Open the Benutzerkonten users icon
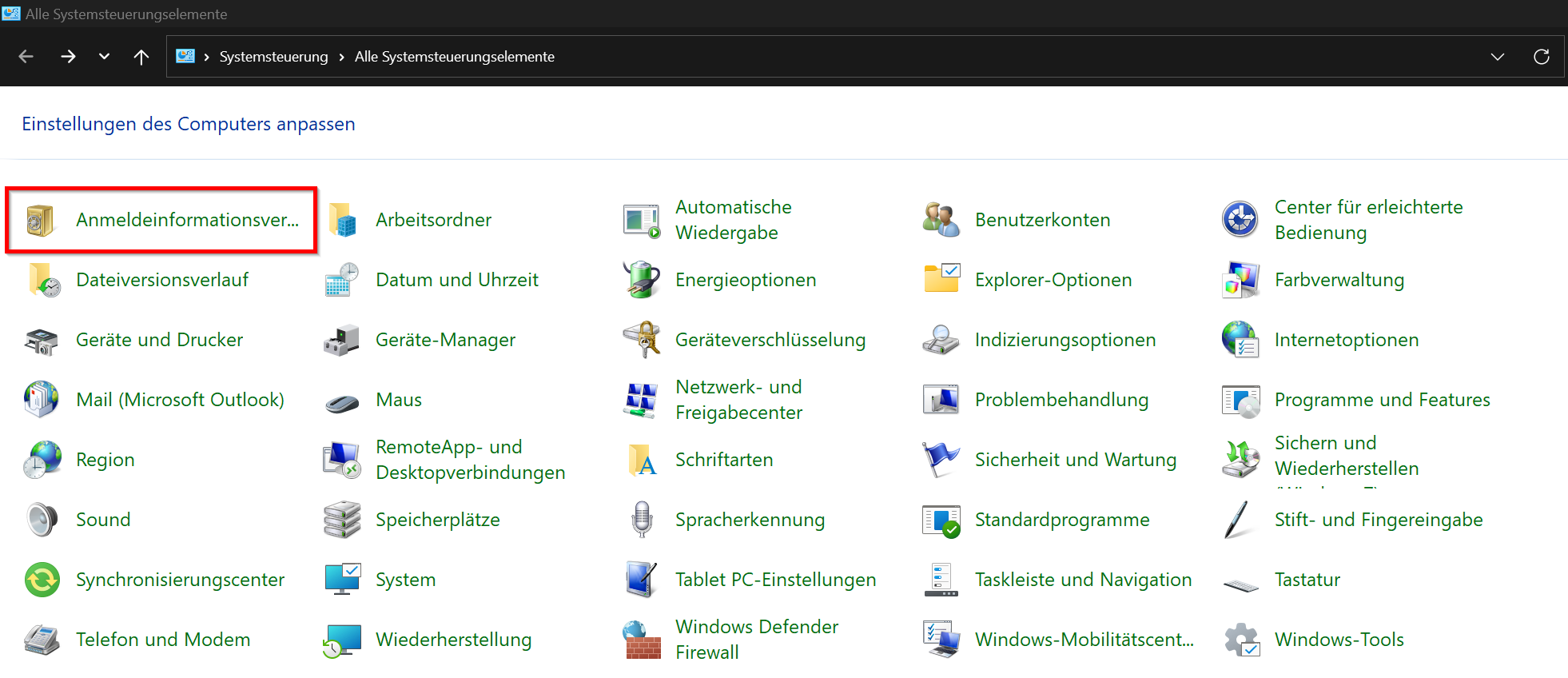This screenshot has height=678, width=1568. pos(941,220)
